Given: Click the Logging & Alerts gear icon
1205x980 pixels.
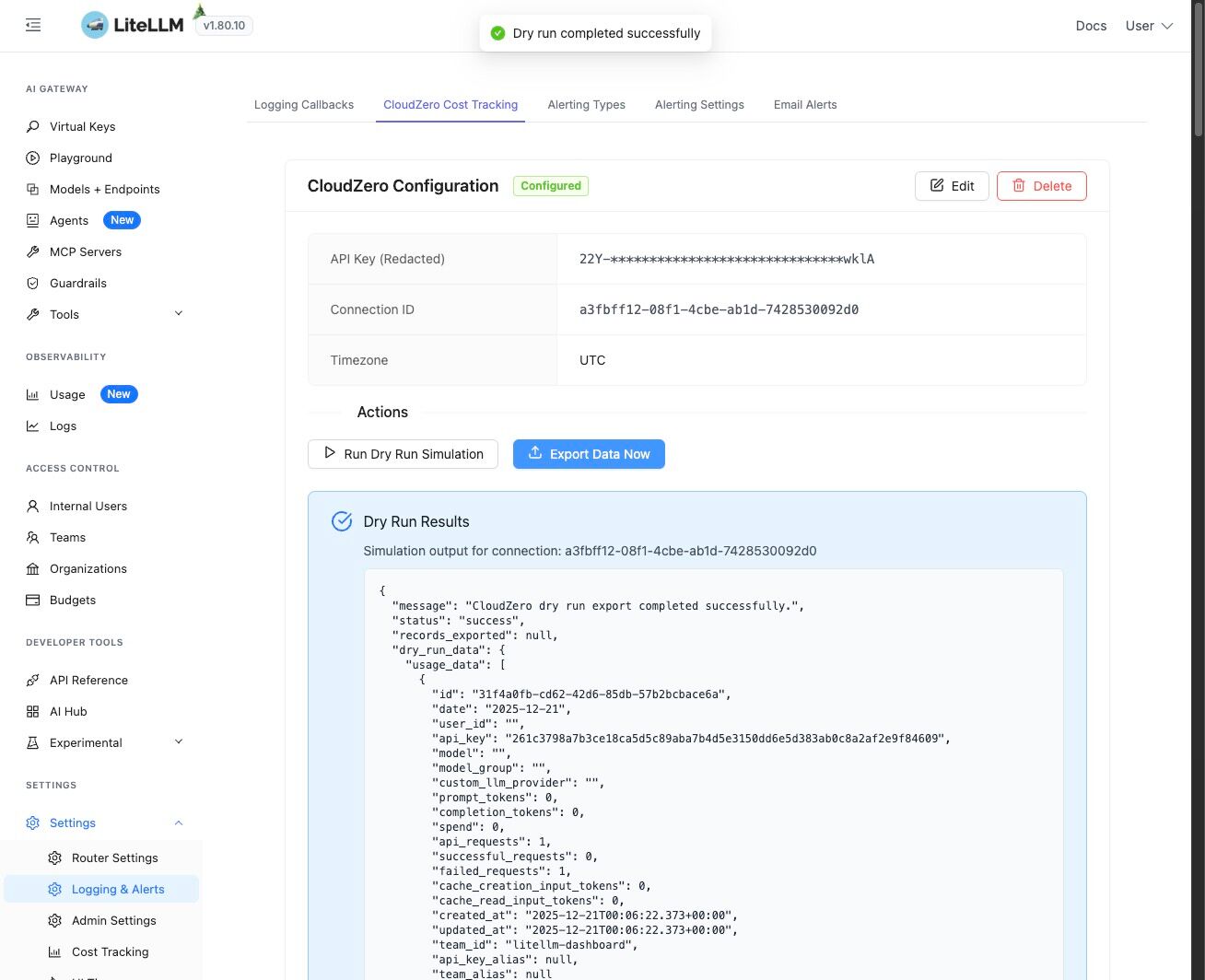Looking at the screenshot, I should (55, 889).
